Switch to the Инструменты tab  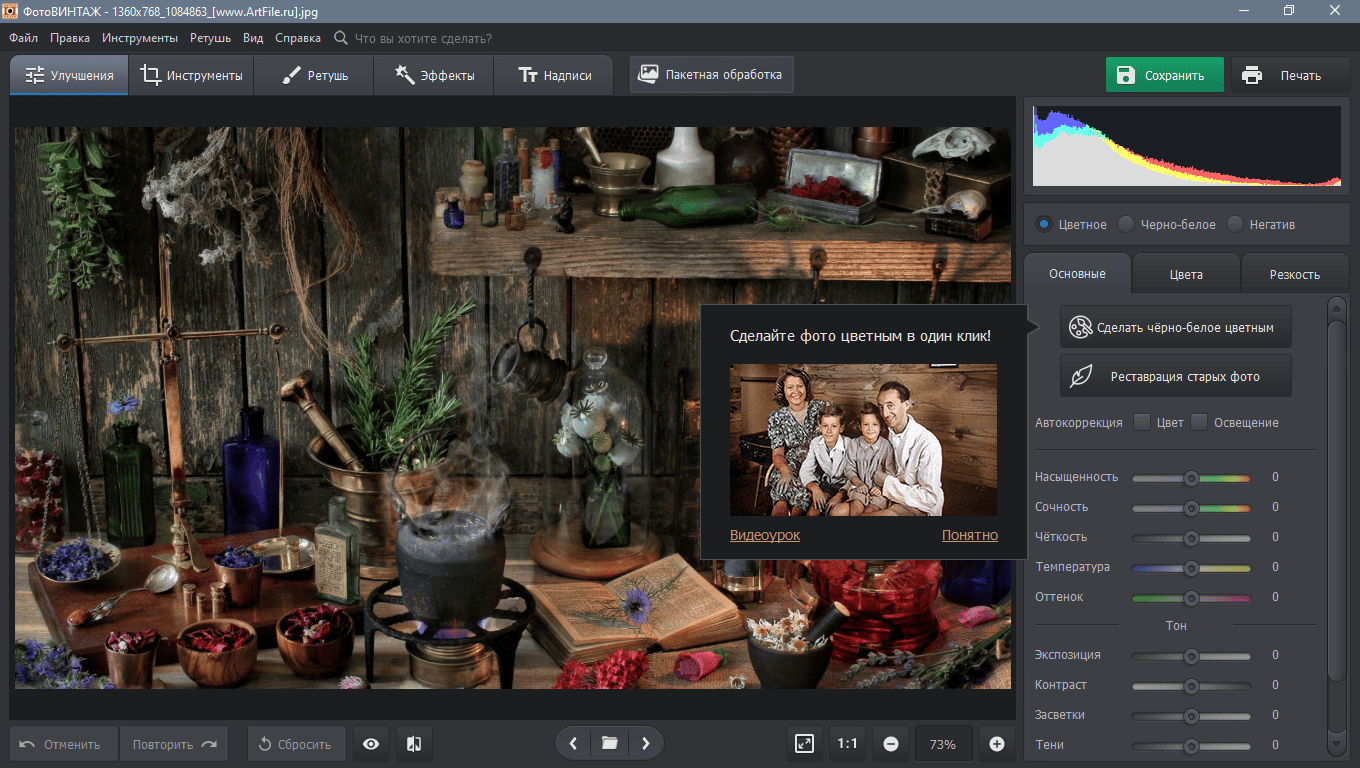[191, 75]
